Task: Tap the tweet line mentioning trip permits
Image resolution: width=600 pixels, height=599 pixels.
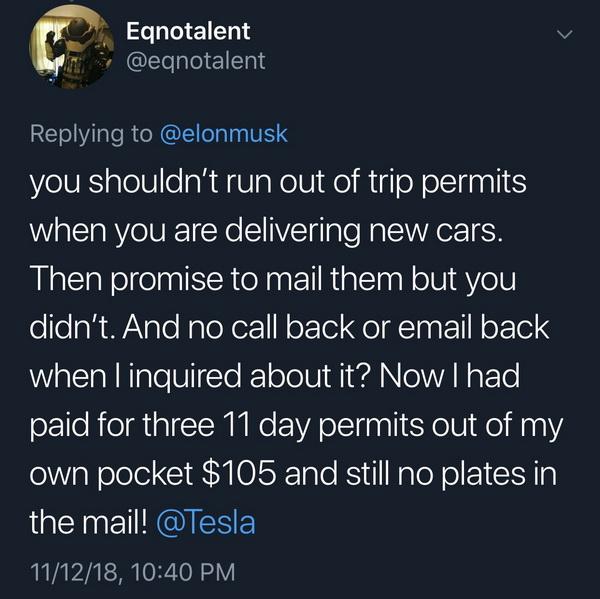Action: tap(278, 183)
